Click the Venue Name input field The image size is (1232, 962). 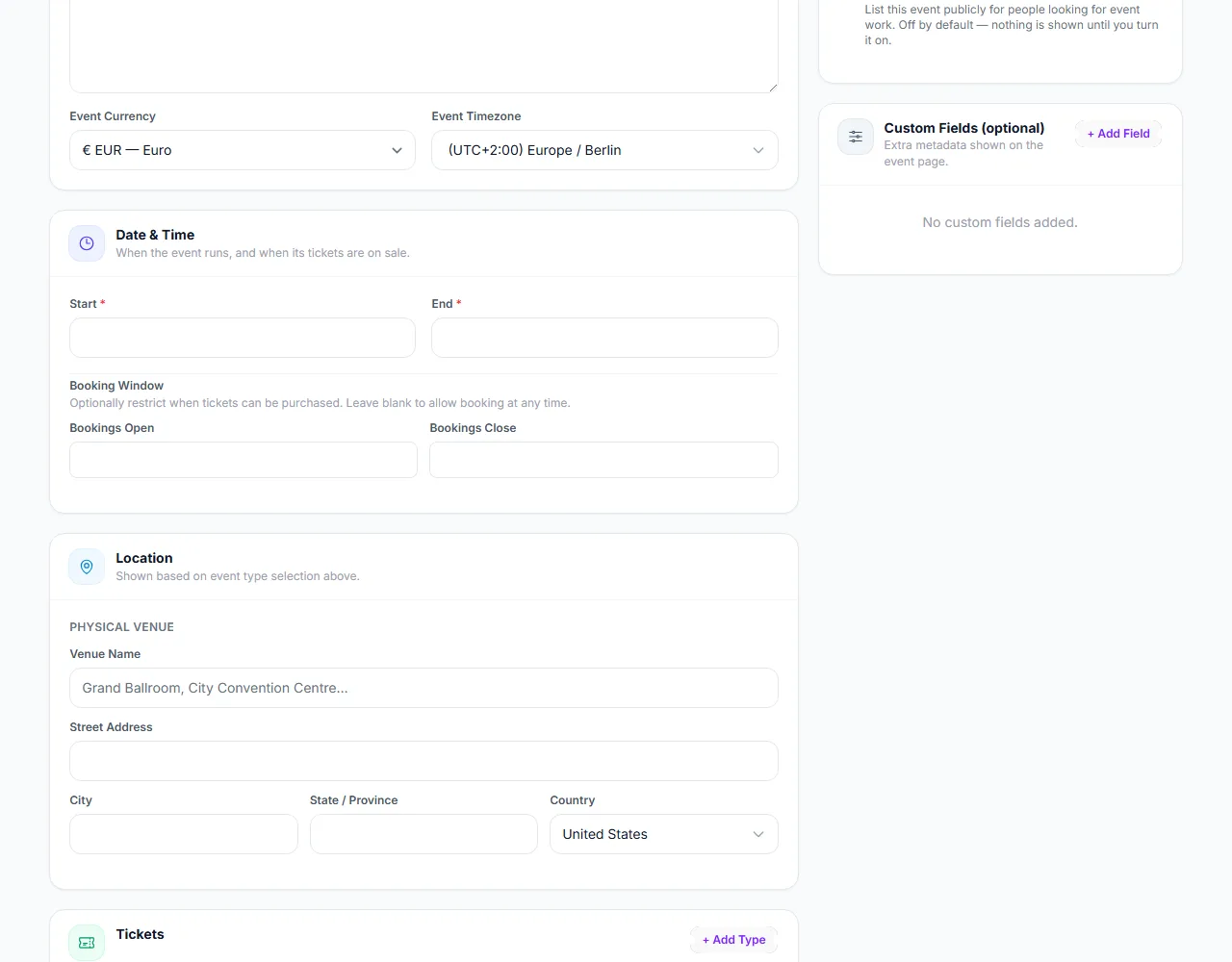point(423,688)
